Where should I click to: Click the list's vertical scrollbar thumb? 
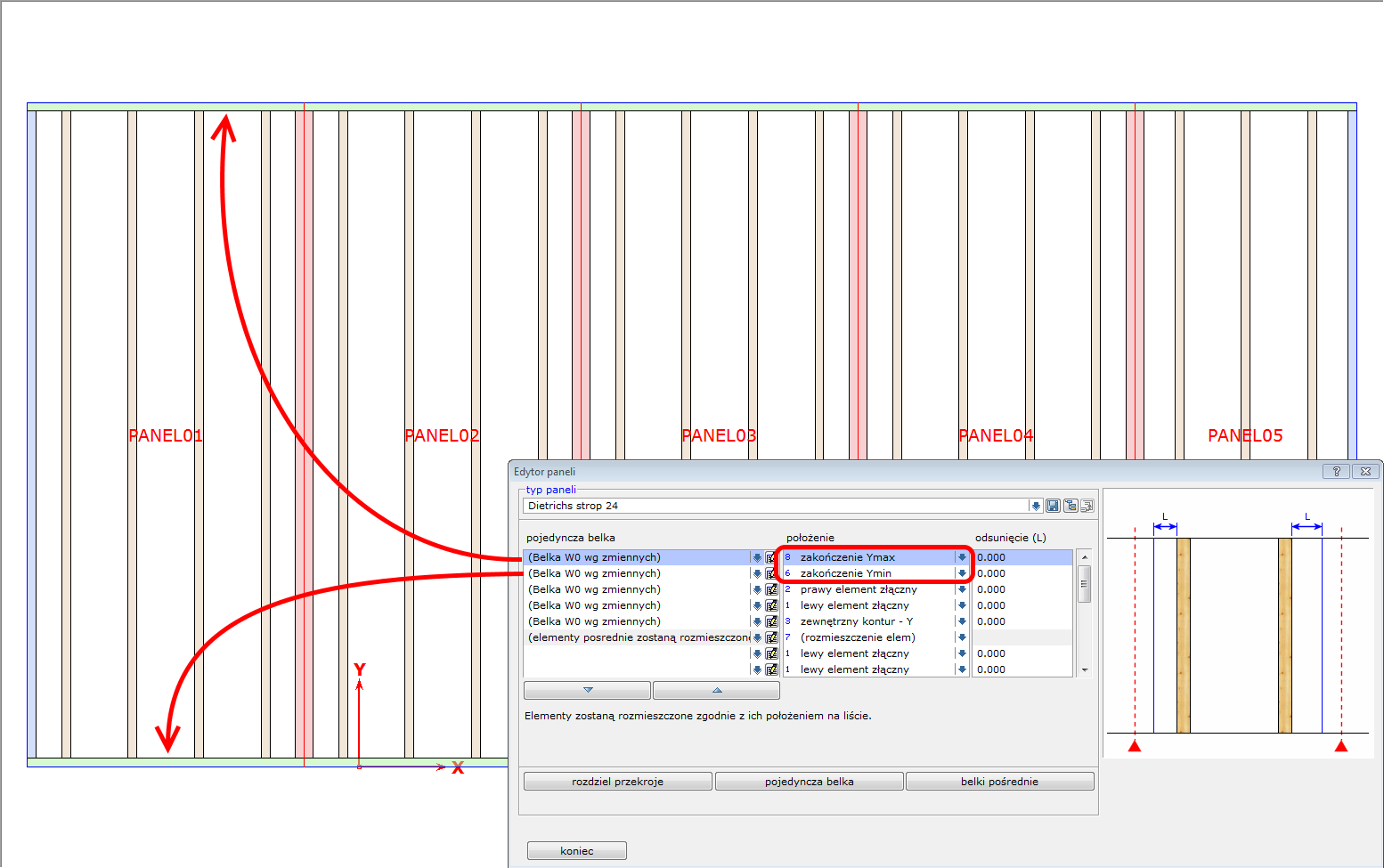1084,584
